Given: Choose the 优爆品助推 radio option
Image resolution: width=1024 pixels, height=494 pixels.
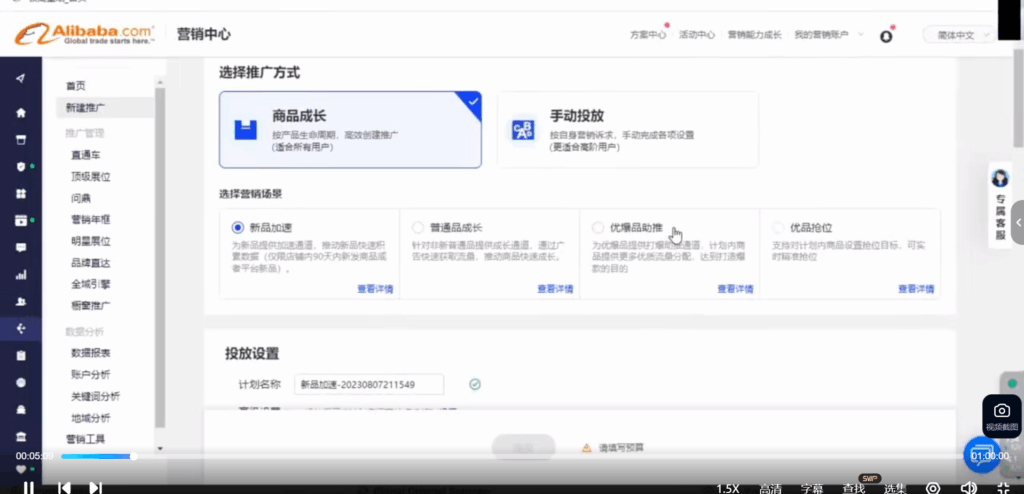Looking at the screenshot, I should tap(598, 228).
